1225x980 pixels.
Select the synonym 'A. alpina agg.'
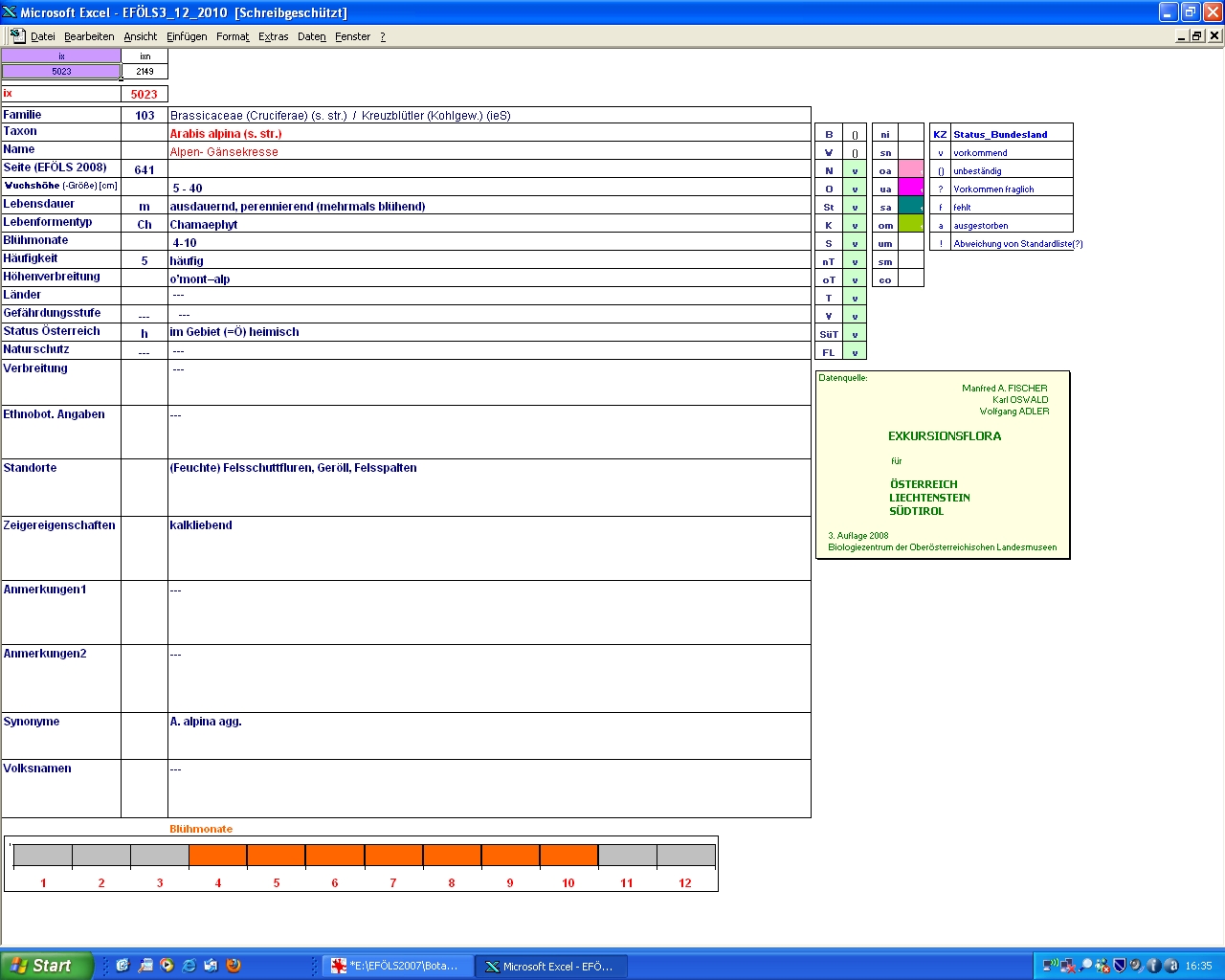coord(206,722)
